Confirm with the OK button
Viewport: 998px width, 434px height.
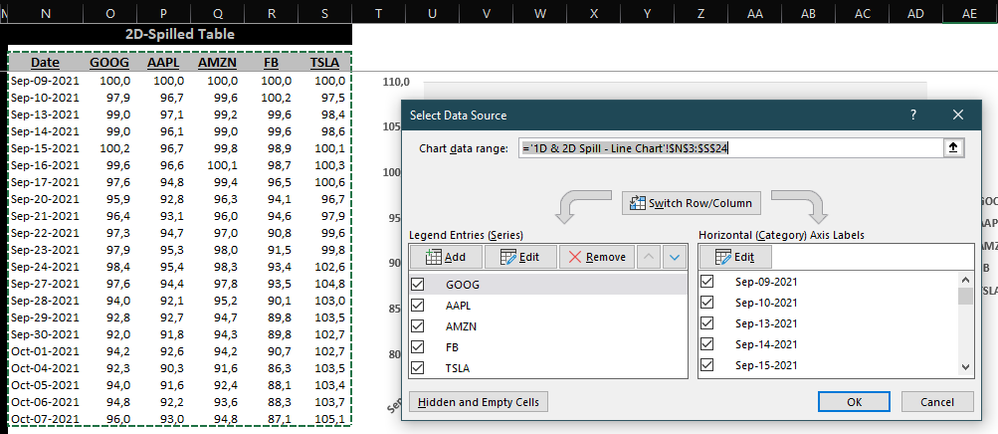coord(854,402)
